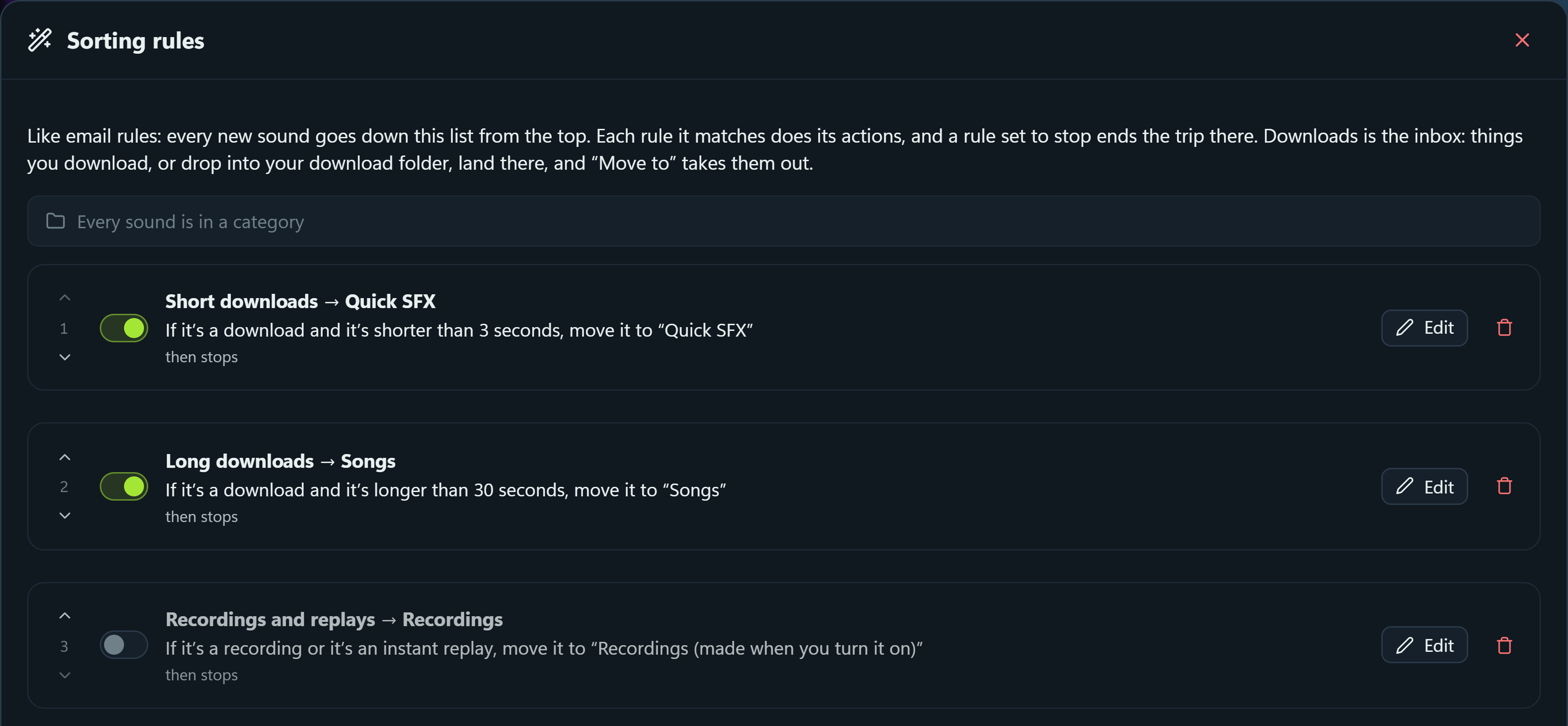Move rule 2 up with the chevron
Viewport: 1568px width, 726px height.
65,457
